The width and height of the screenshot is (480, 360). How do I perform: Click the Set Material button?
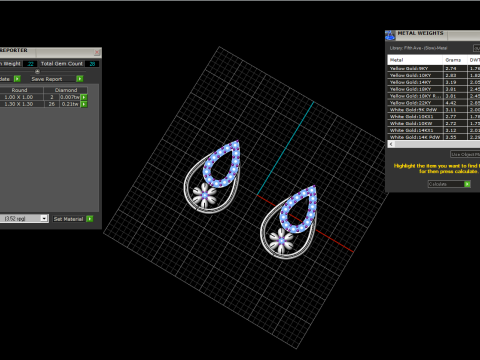[x=68, y=219]
